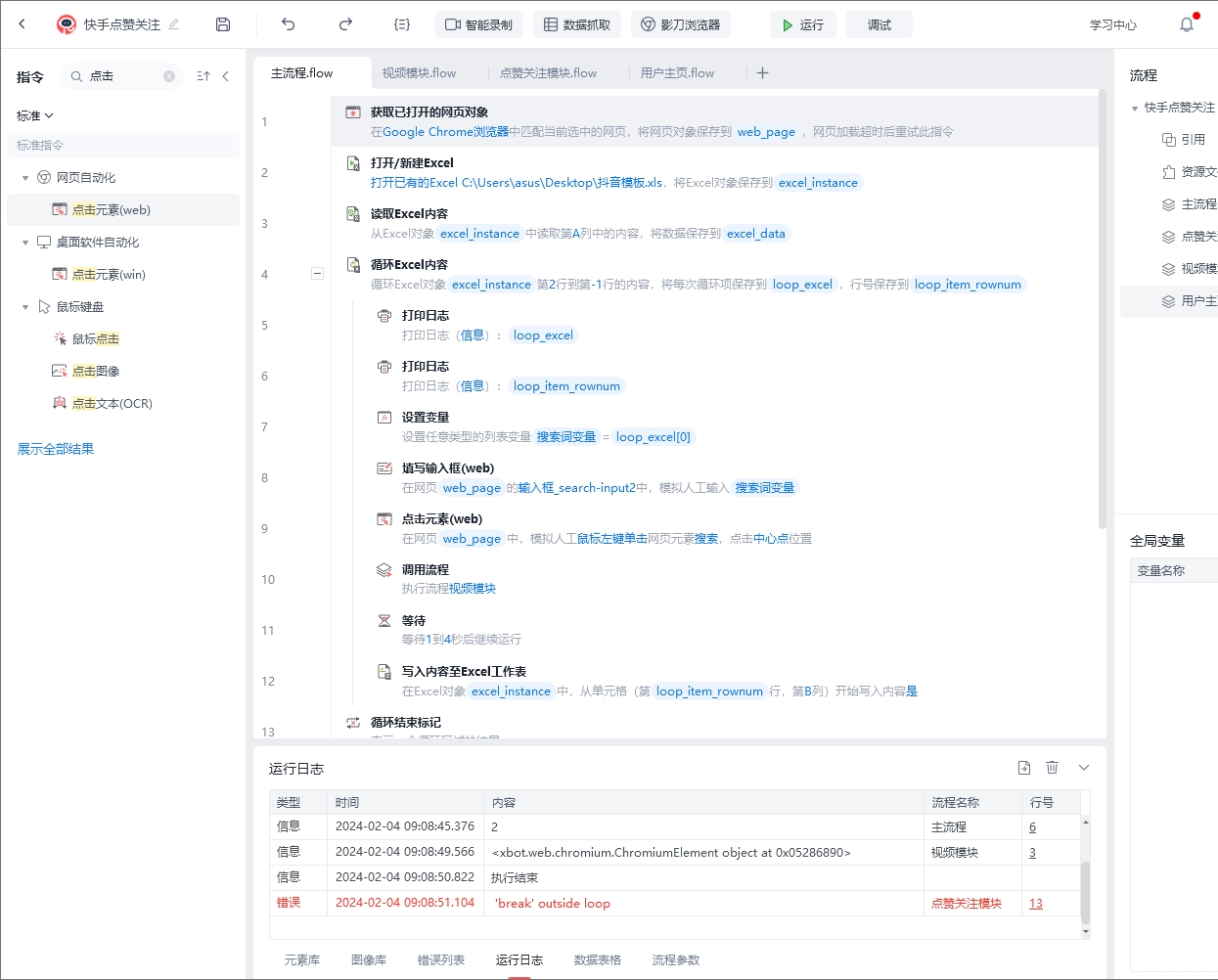Export the run log file icon
The height and width of the screenshot is (980, 1218).
pyautogui.click(x=1023, y=768)
